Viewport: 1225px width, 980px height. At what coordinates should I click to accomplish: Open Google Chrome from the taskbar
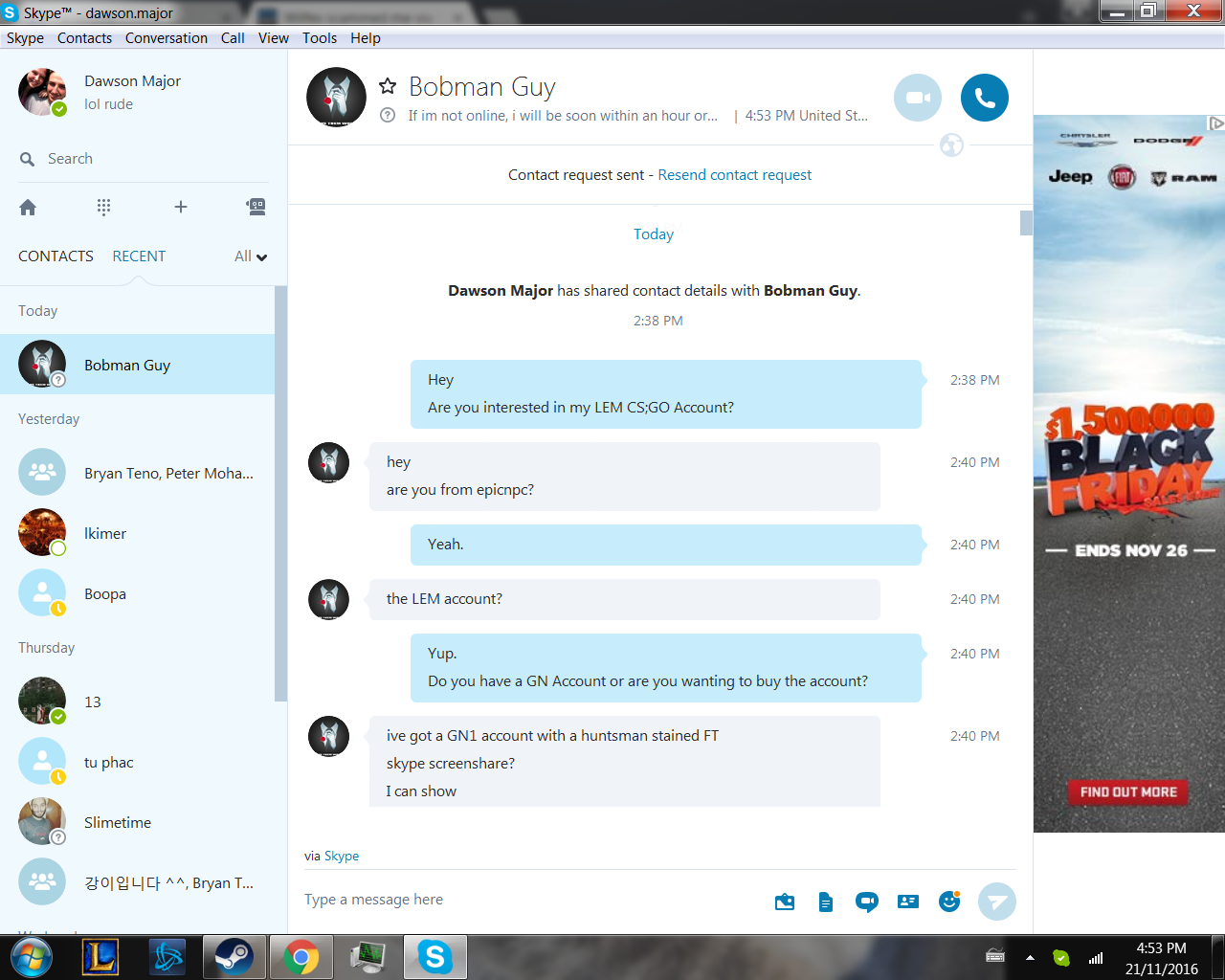point(301,957)
